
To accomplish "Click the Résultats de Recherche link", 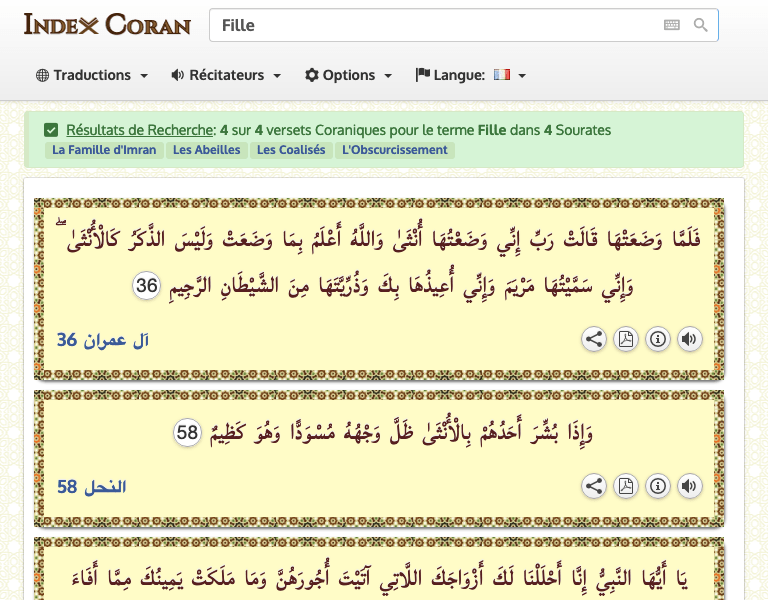I will (x=140, y=130).
